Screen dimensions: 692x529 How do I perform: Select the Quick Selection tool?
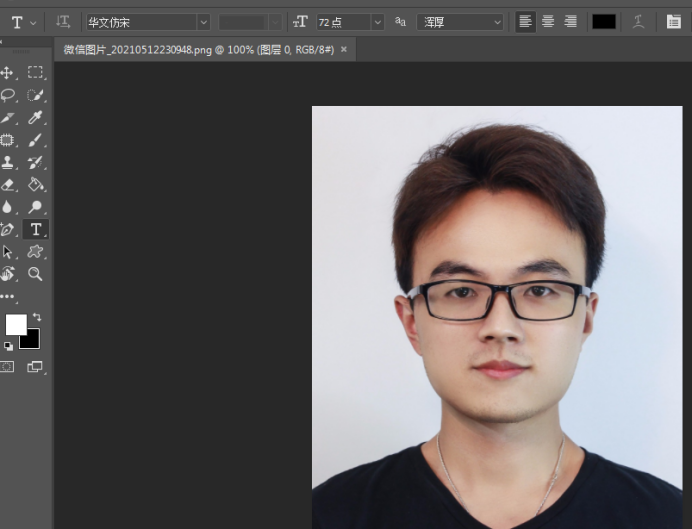[x=35, y=95]
